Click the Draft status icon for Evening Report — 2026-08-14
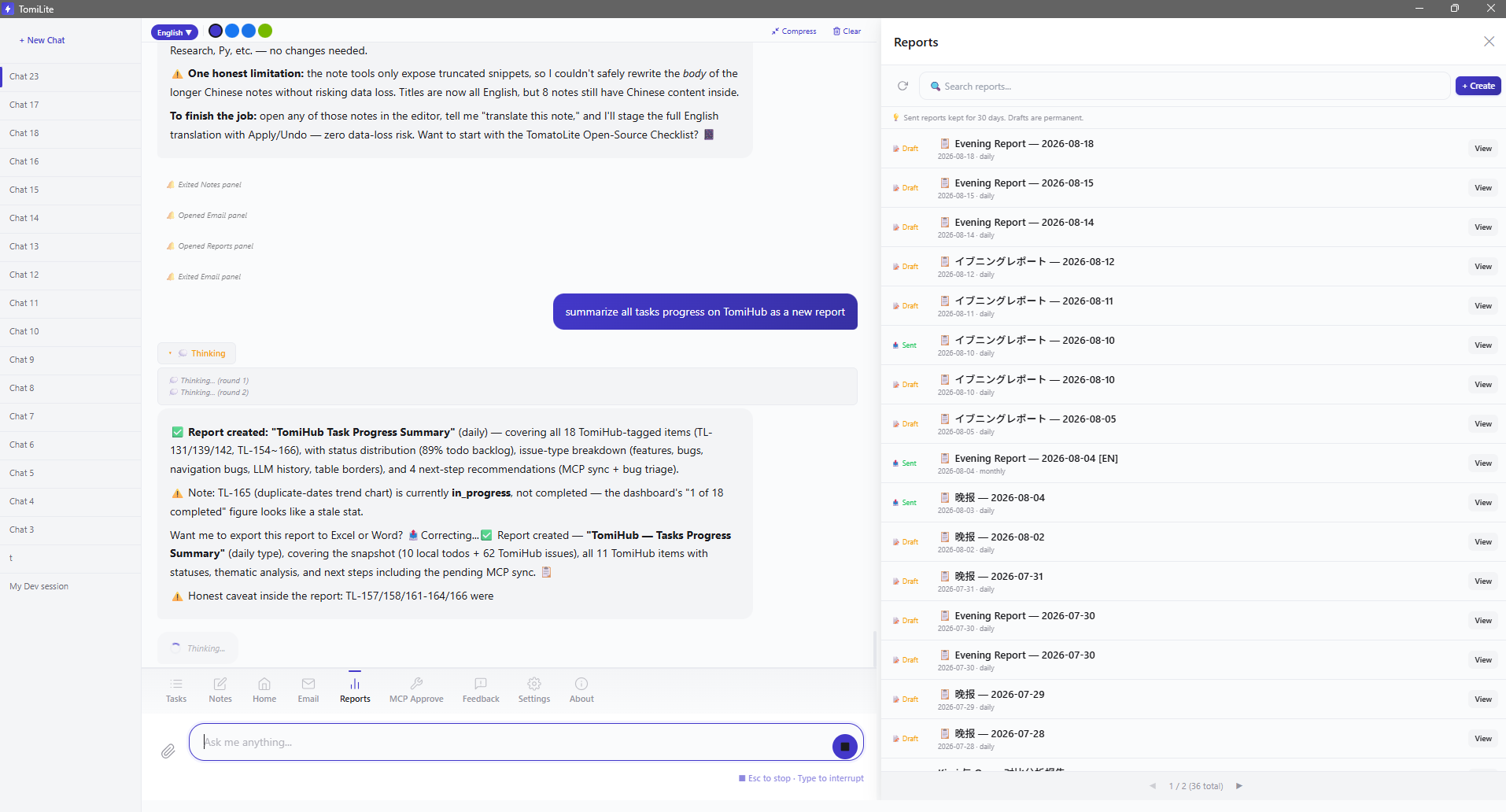This screenshot has width=1506, height=812. tap(895, 227)
